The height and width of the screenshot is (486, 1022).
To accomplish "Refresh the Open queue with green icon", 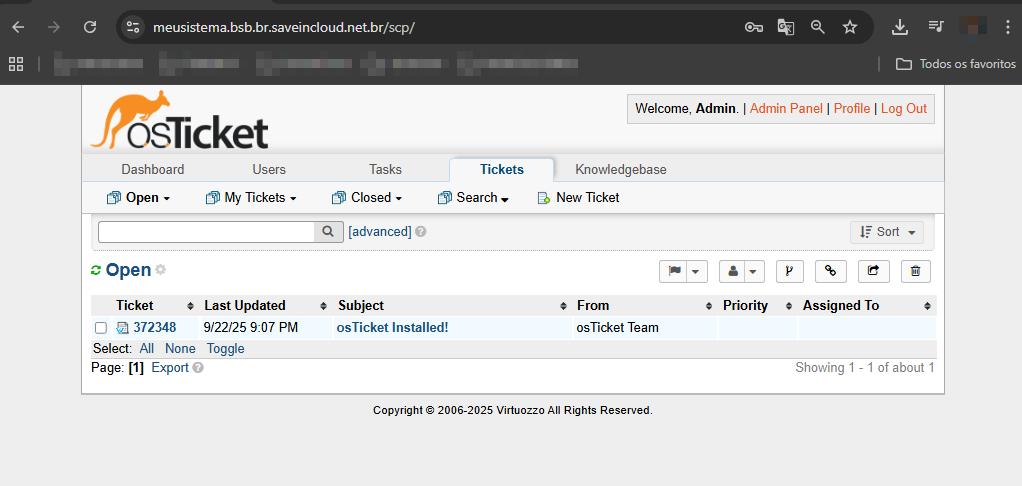I will [96, 271].
